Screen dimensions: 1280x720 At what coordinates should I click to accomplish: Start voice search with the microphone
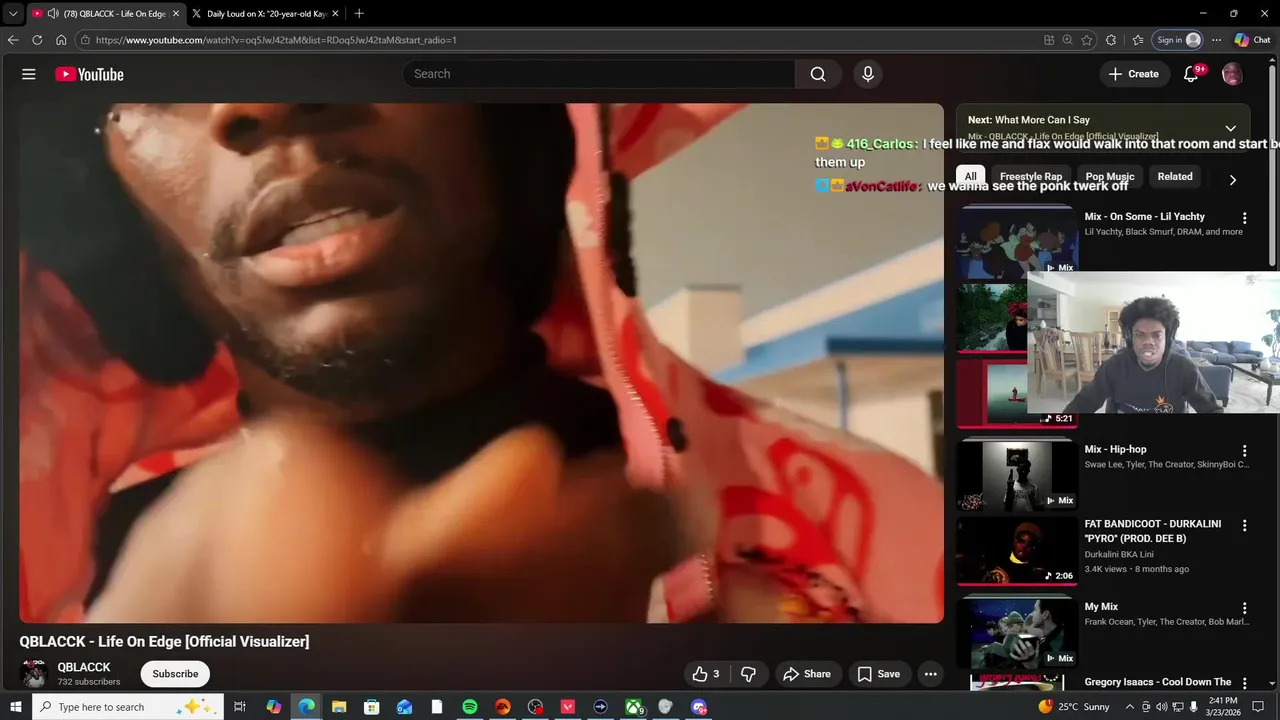pos(868,74)
